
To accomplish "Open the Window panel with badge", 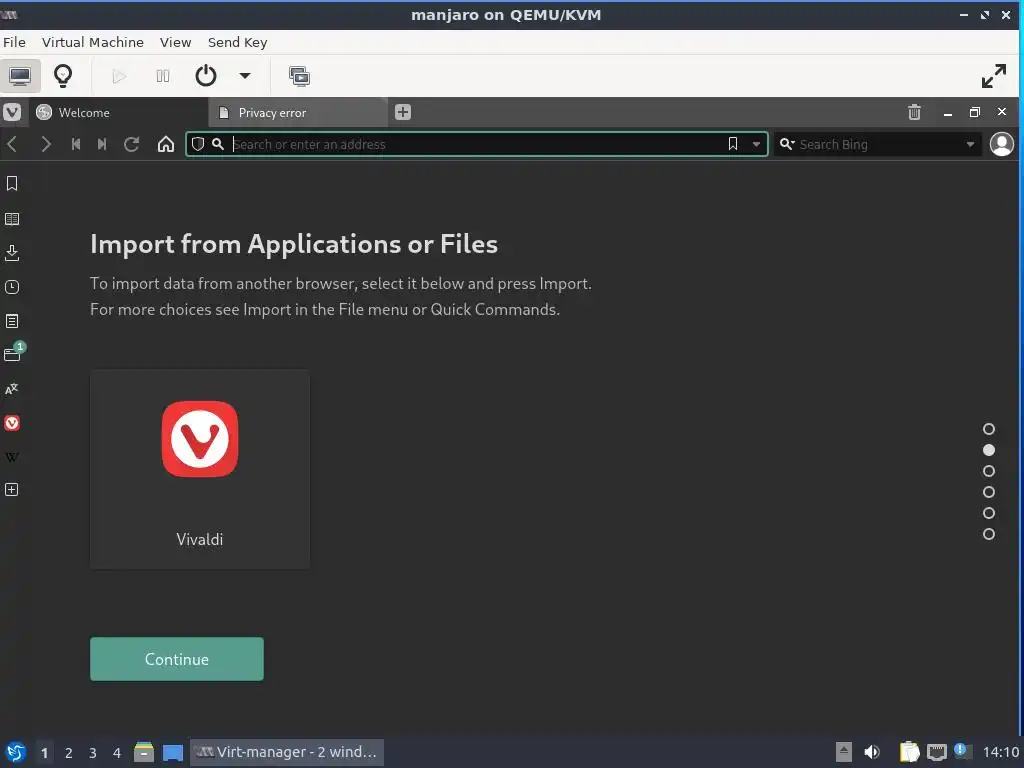I will click(13, 353).
